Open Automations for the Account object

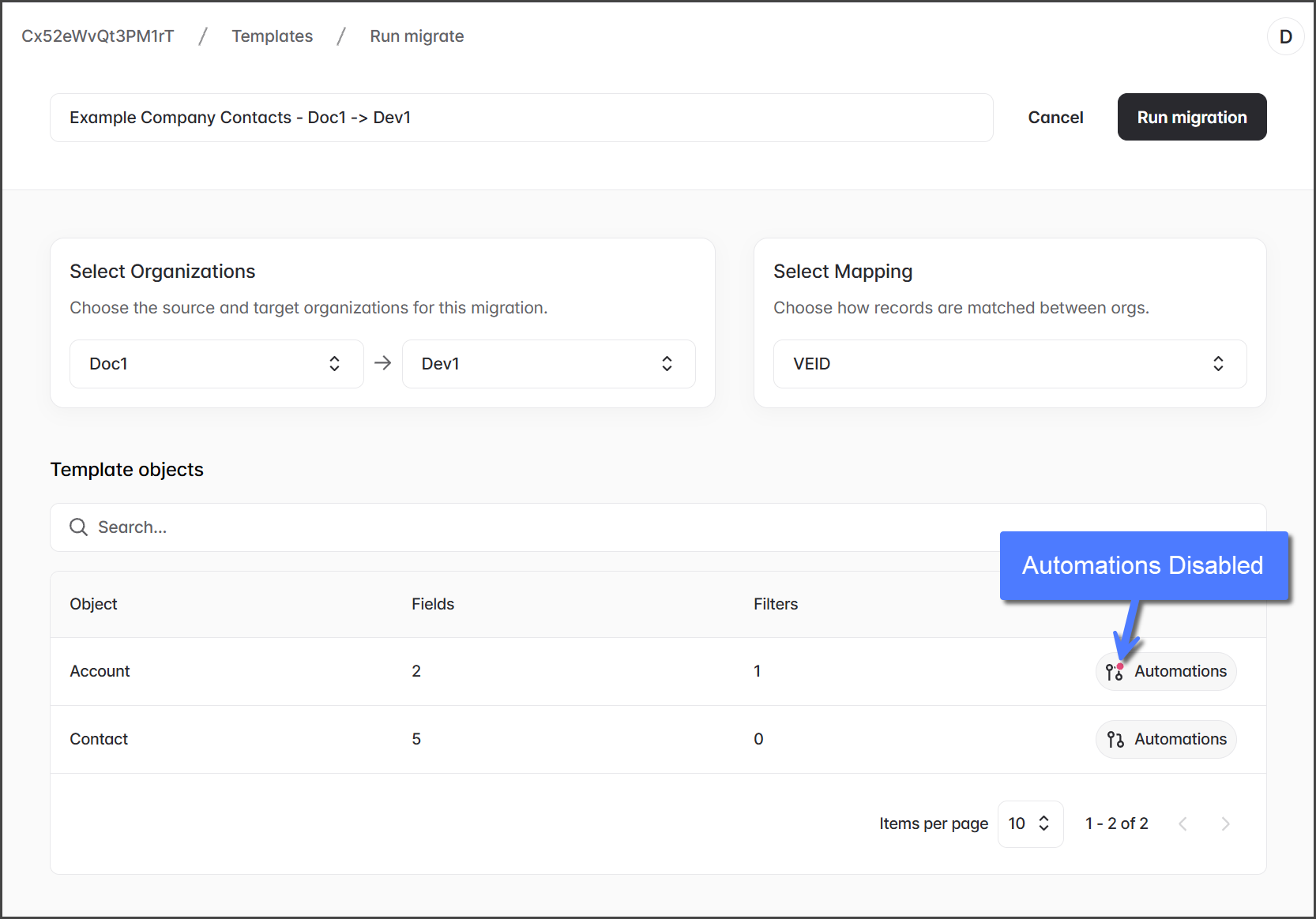1166,671
